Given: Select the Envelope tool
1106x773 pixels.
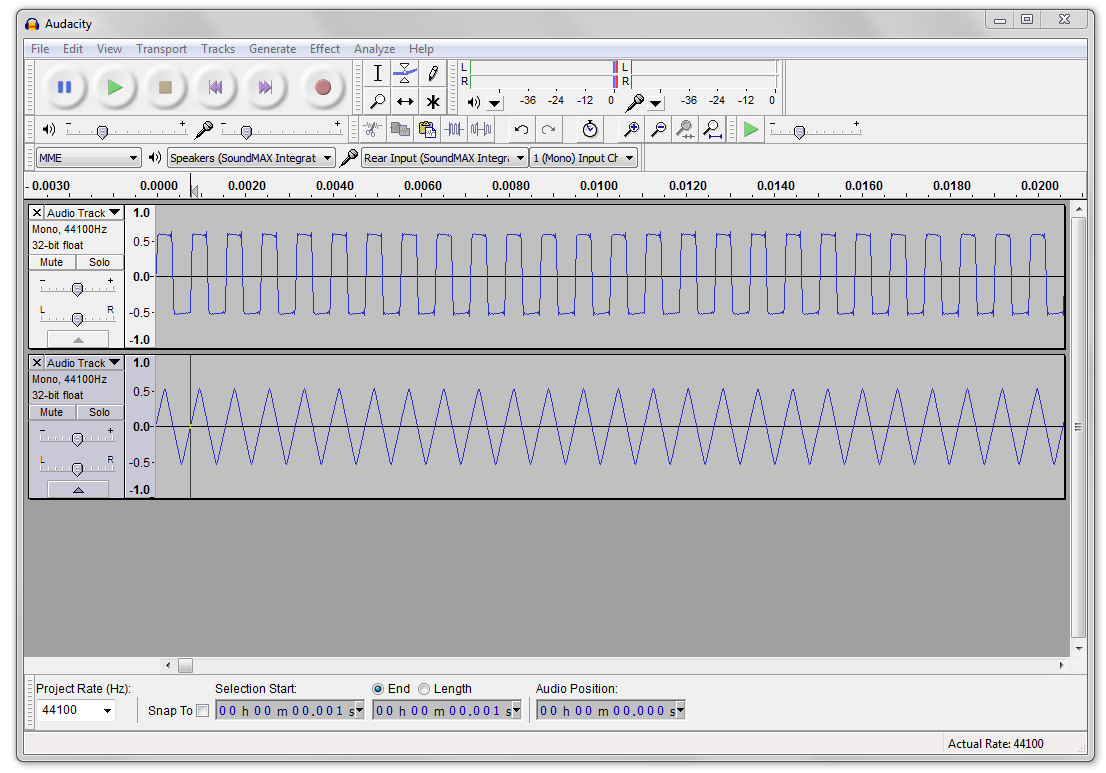Looking at the screenshot, I should (405, 73).
